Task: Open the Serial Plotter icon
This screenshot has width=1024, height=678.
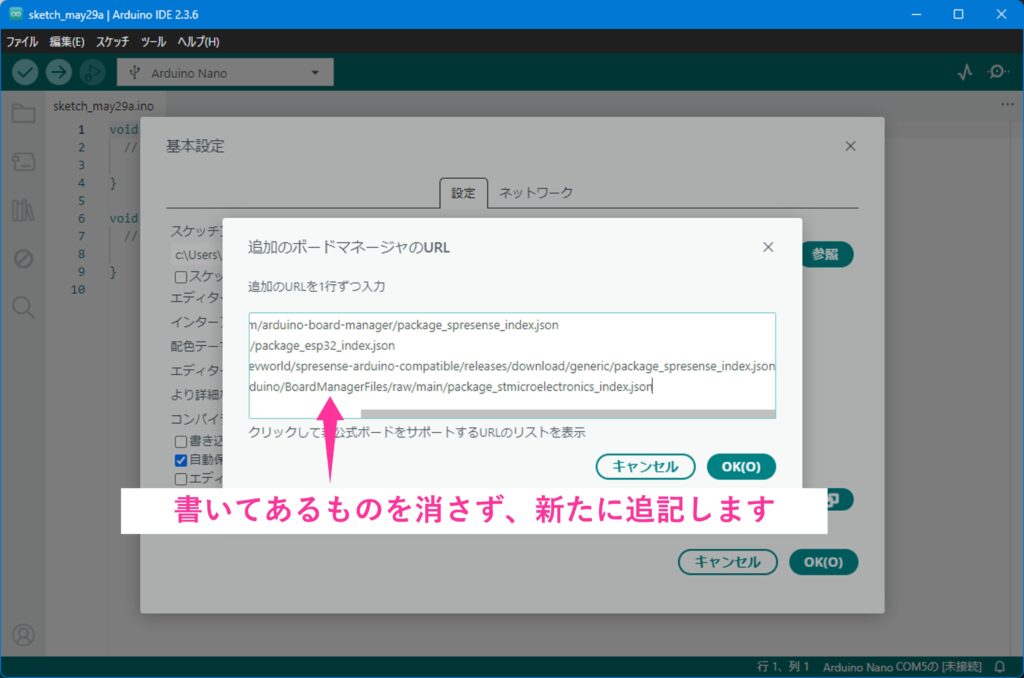Action: [x=965, y=72]
